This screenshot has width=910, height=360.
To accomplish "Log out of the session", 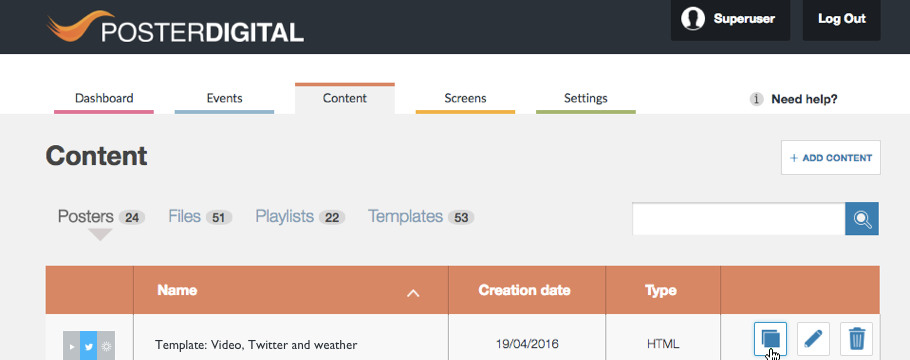I will [x=842, y=20].
